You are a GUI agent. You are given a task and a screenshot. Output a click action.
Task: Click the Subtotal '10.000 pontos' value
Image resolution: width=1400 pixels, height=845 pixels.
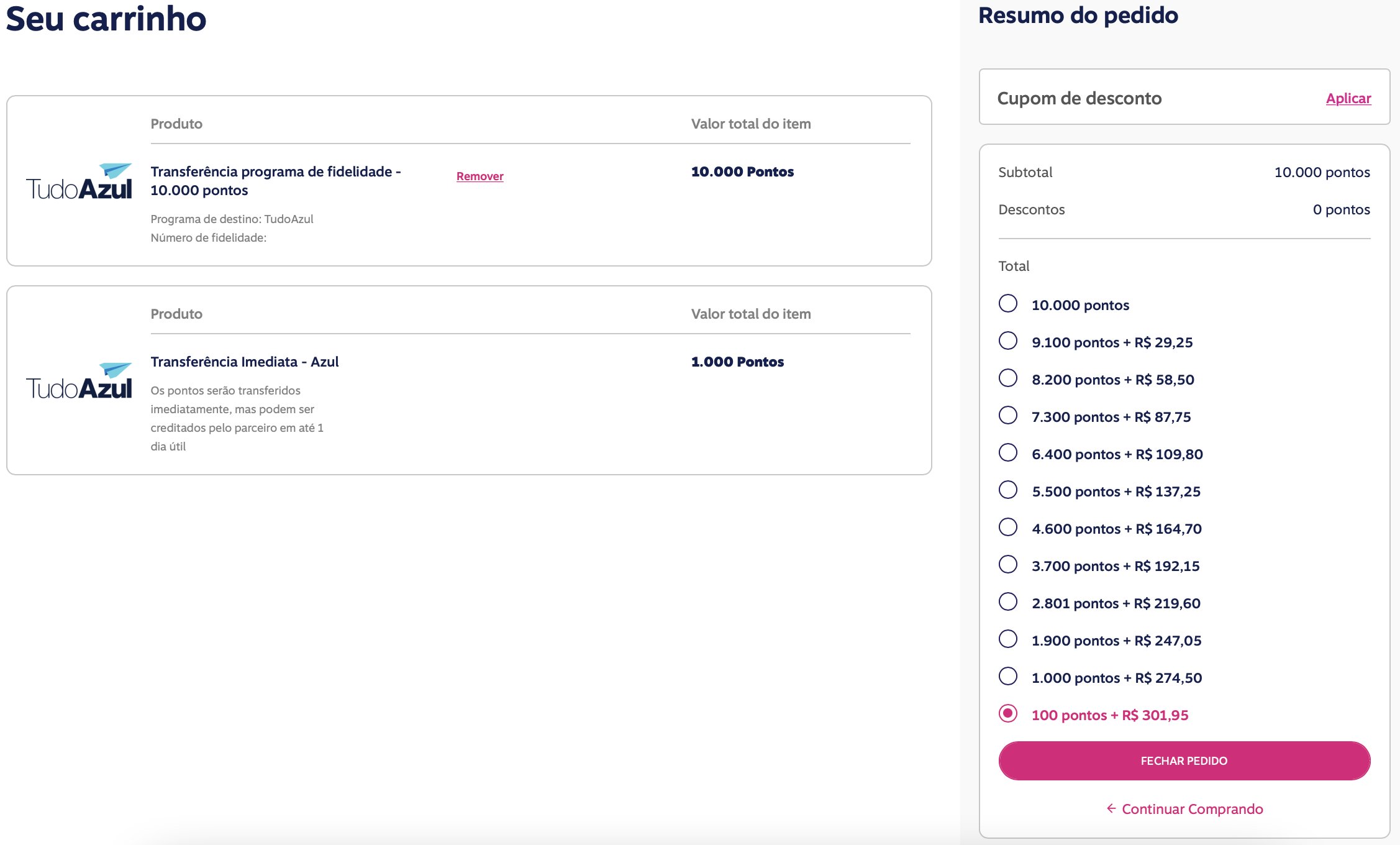pos(1322,172)
